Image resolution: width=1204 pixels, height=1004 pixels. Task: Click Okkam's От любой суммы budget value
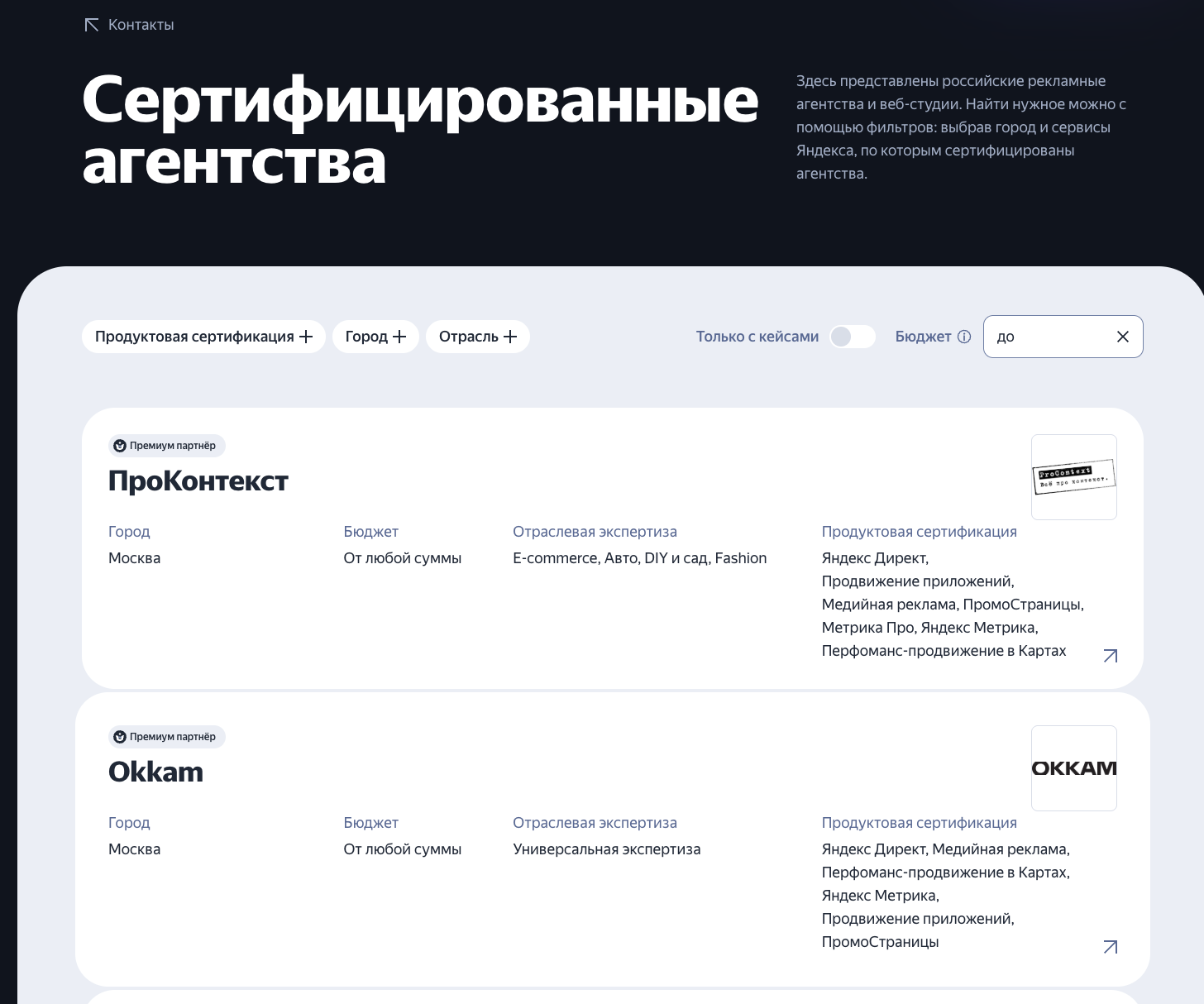pyautogui.click(x=403, y=849)
